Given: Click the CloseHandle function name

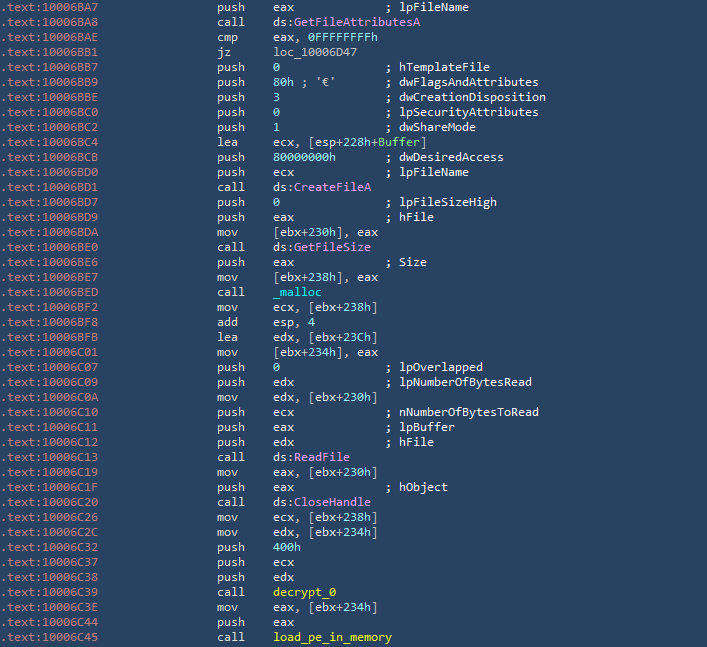Looking at the screenshot, I should (x=332, y=502).
